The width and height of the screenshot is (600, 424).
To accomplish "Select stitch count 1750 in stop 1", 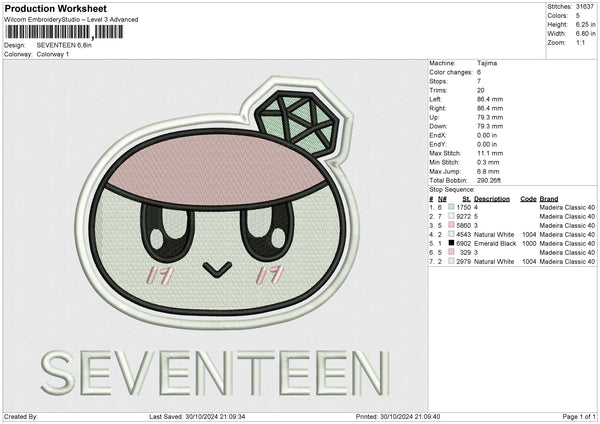I will pyautogui.click(x=464, y=207).
